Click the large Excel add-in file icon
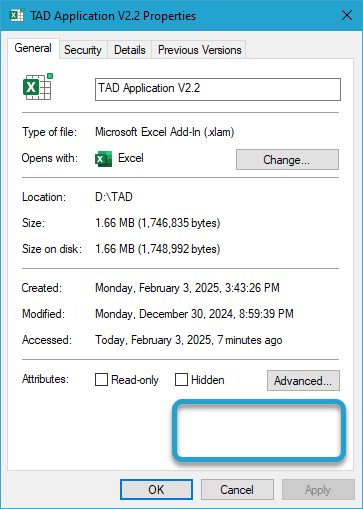Screen dimensions: 363x509 [x=38, y=87]
